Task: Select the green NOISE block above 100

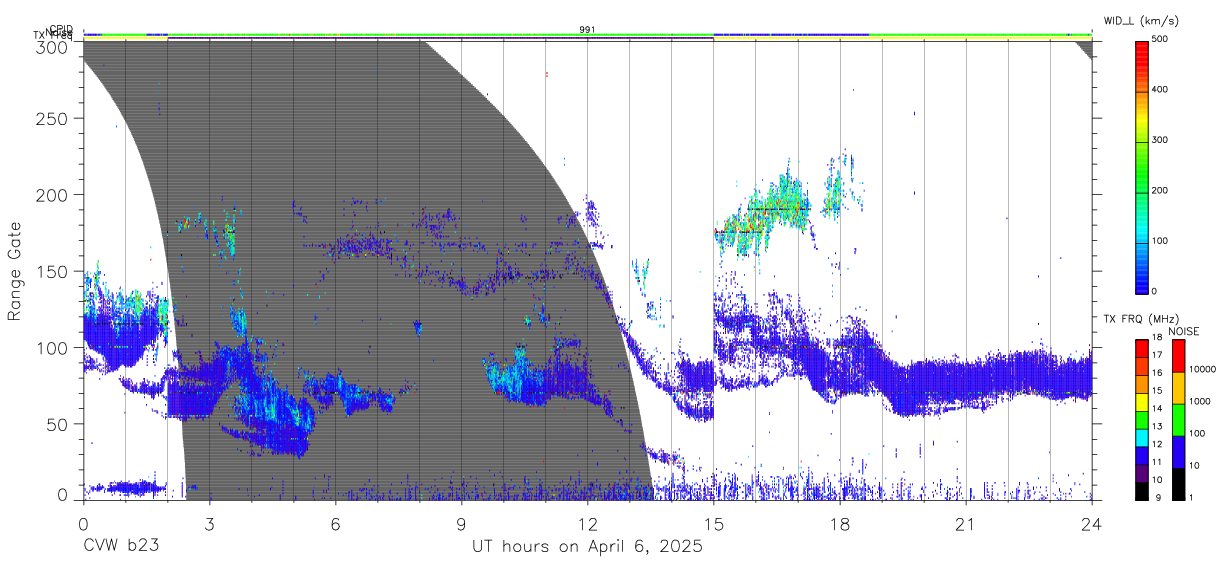Action: pyautogui.click(x=1177, y=418)
